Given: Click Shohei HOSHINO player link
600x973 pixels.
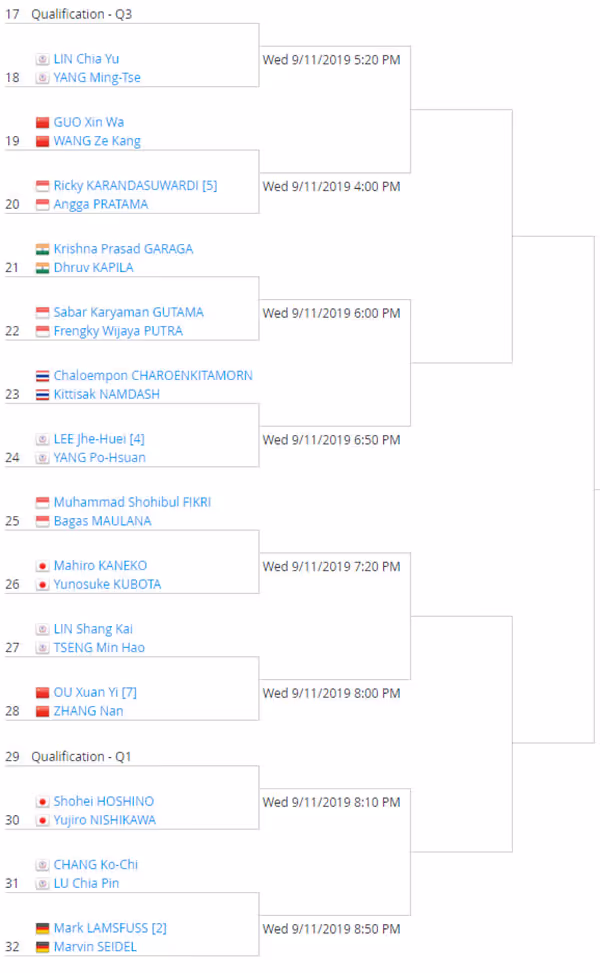Looking at the screenshot, I should [104, 801].
